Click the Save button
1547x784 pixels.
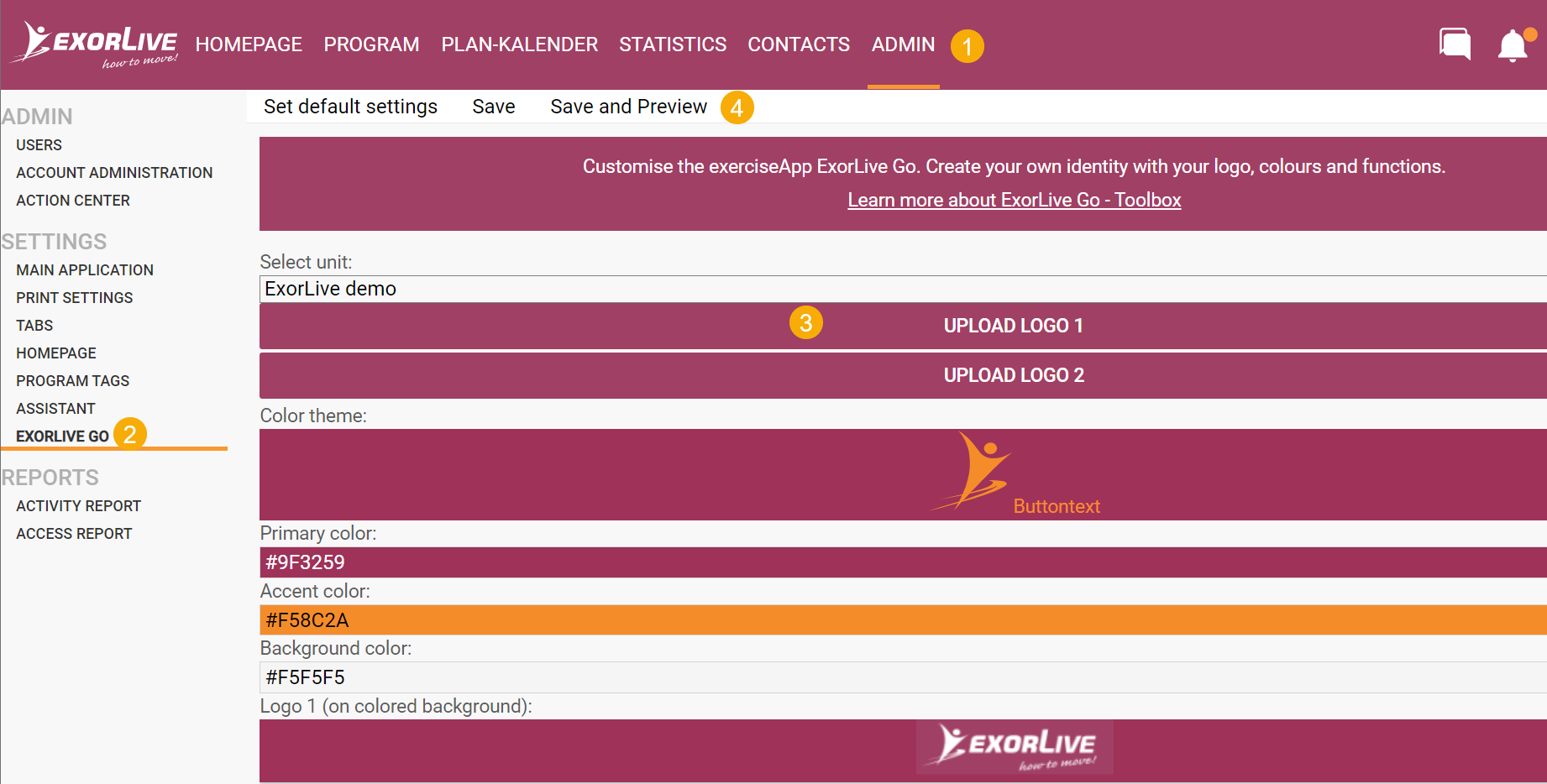(494, 107)
